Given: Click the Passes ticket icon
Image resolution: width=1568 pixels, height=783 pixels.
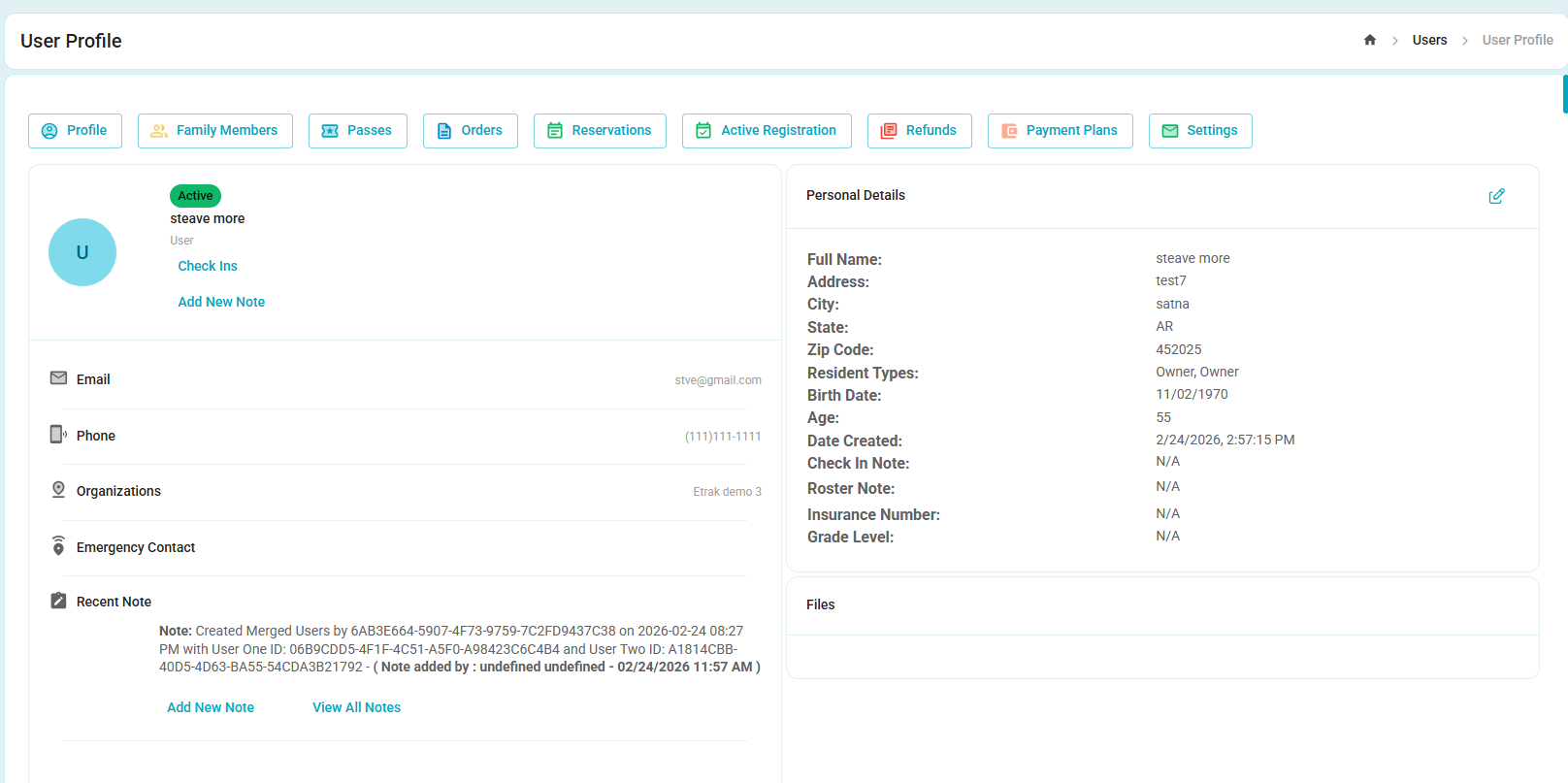Looking at the screenshot, I should [x=330, y=131].
